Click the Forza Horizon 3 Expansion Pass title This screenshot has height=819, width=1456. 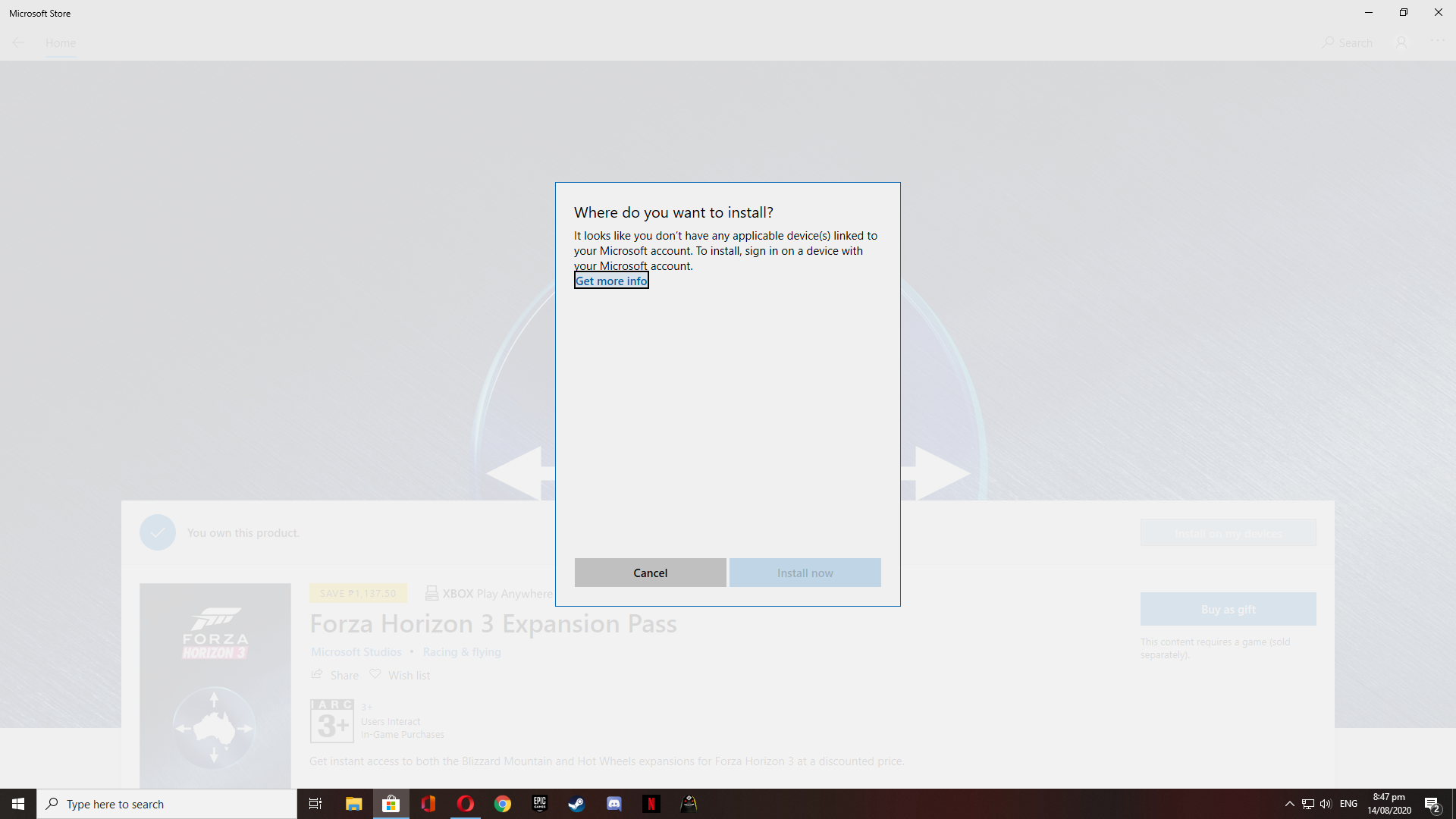pos(493,624)
